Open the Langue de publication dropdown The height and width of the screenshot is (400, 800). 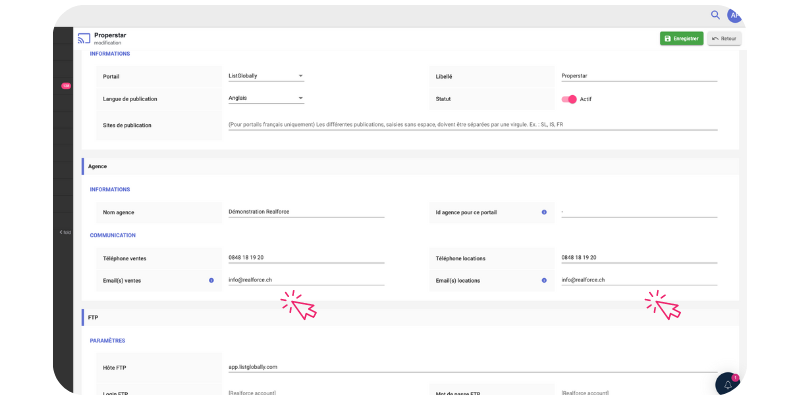266,97
